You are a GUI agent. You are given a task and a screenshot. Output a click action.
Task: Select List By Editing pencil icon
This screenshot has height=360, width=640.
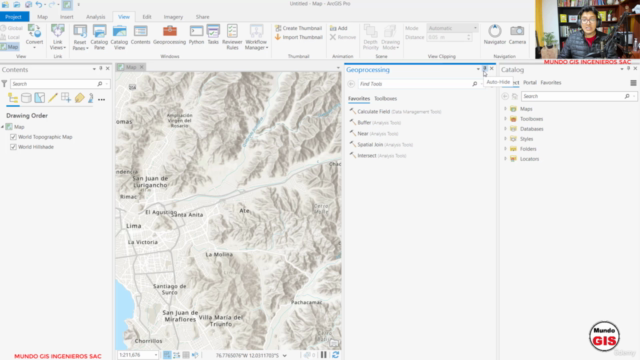tap(53, 98)
